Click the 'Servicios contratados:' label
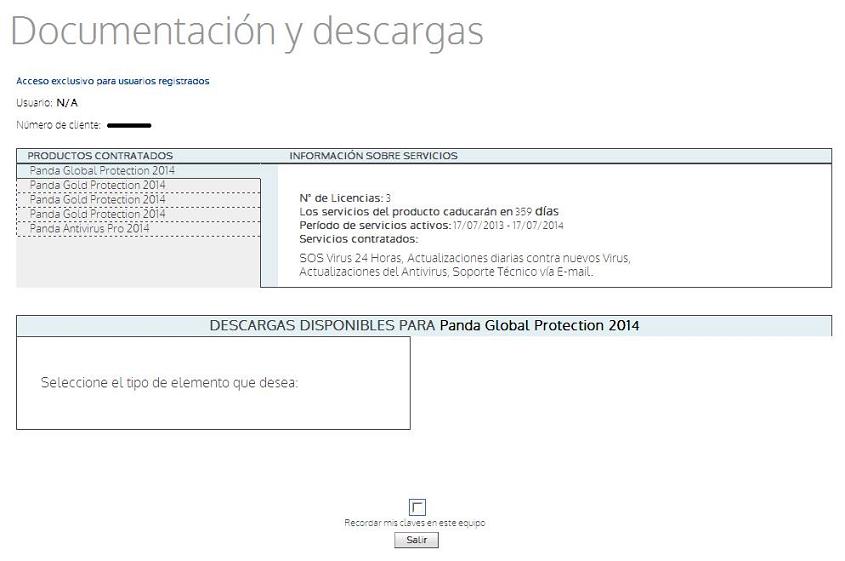845x561 pixels. pos(358,239)
